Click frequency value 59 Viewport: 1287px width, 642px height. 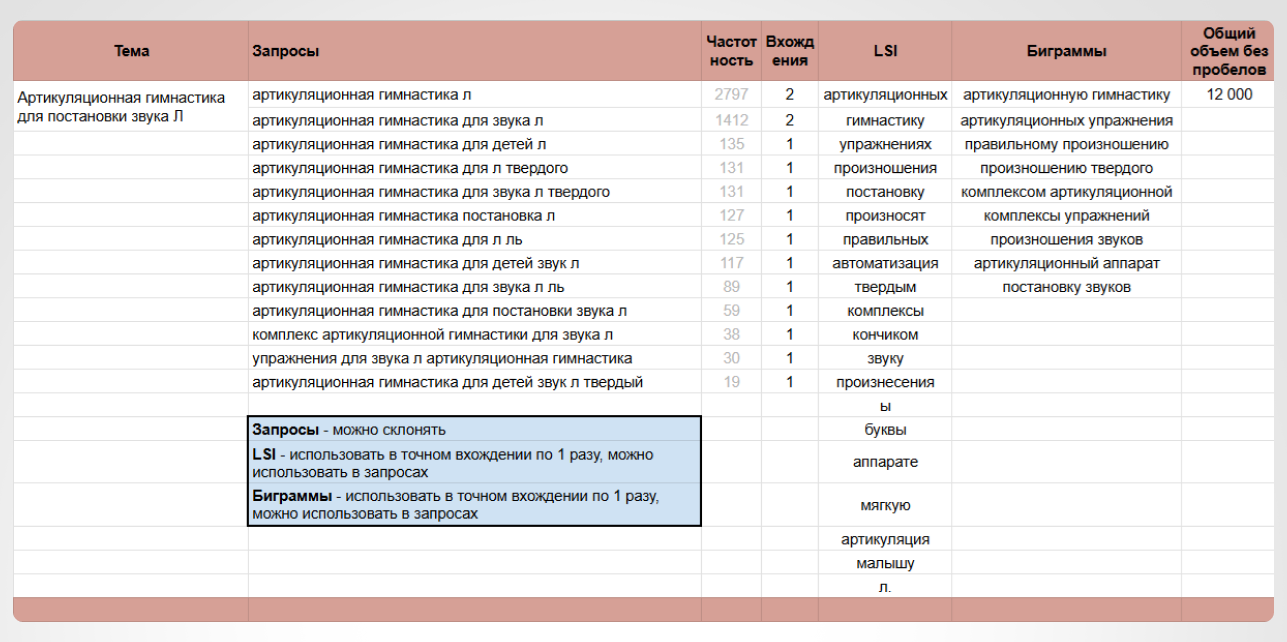pyautogui.click(x=732, y=311)
